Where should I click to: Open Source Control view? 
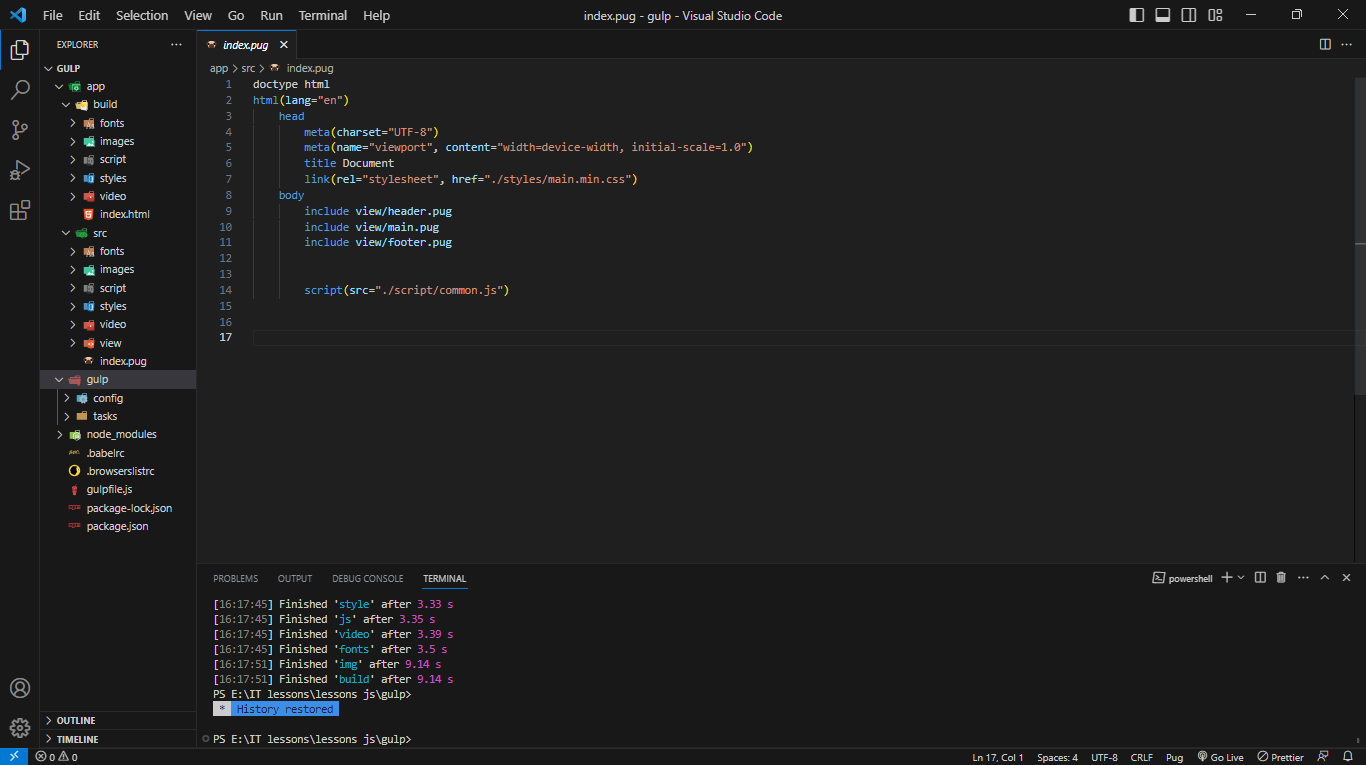point(20,130)
